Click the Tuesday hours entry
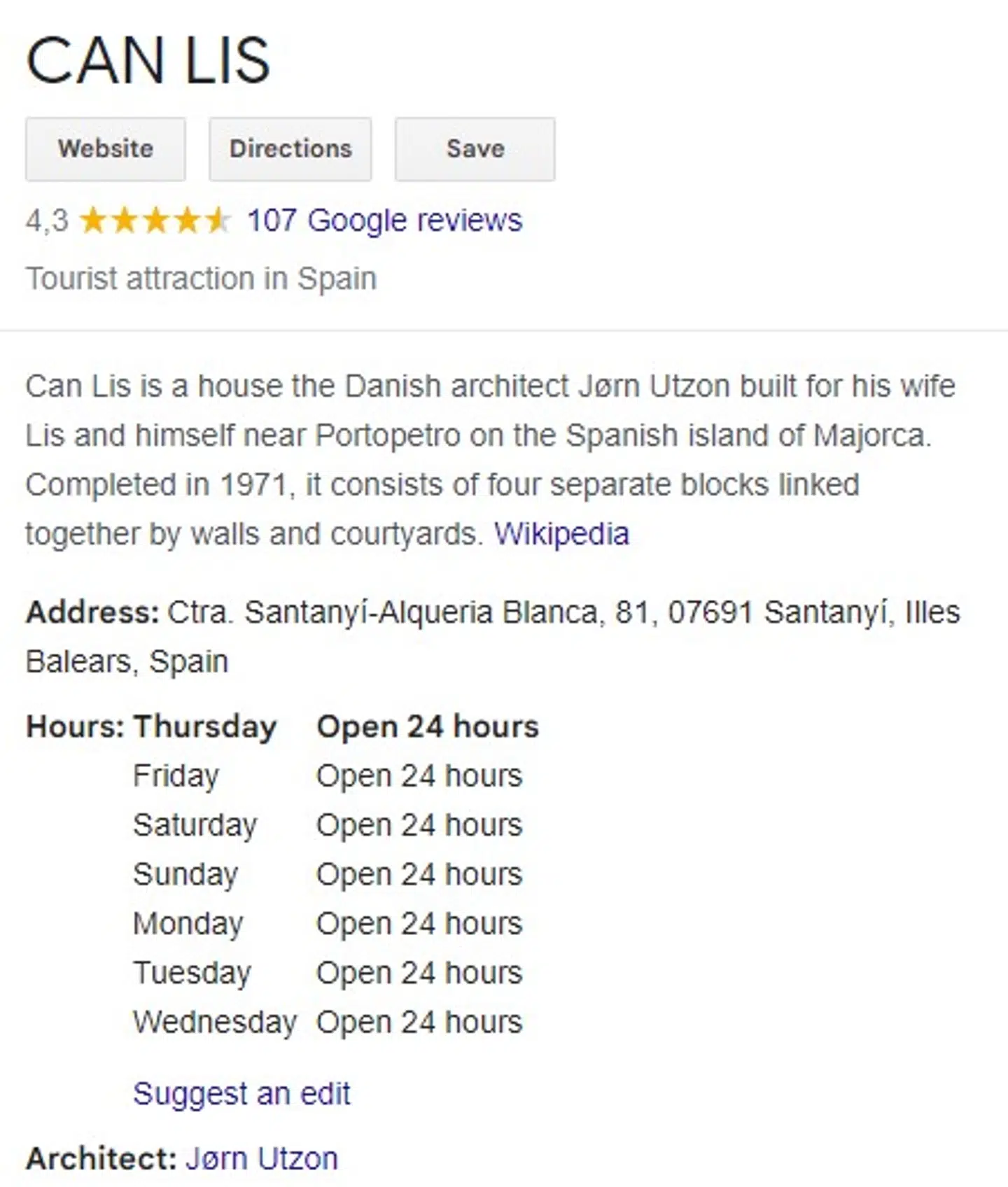1008x1187 pixels. [328, 973]
